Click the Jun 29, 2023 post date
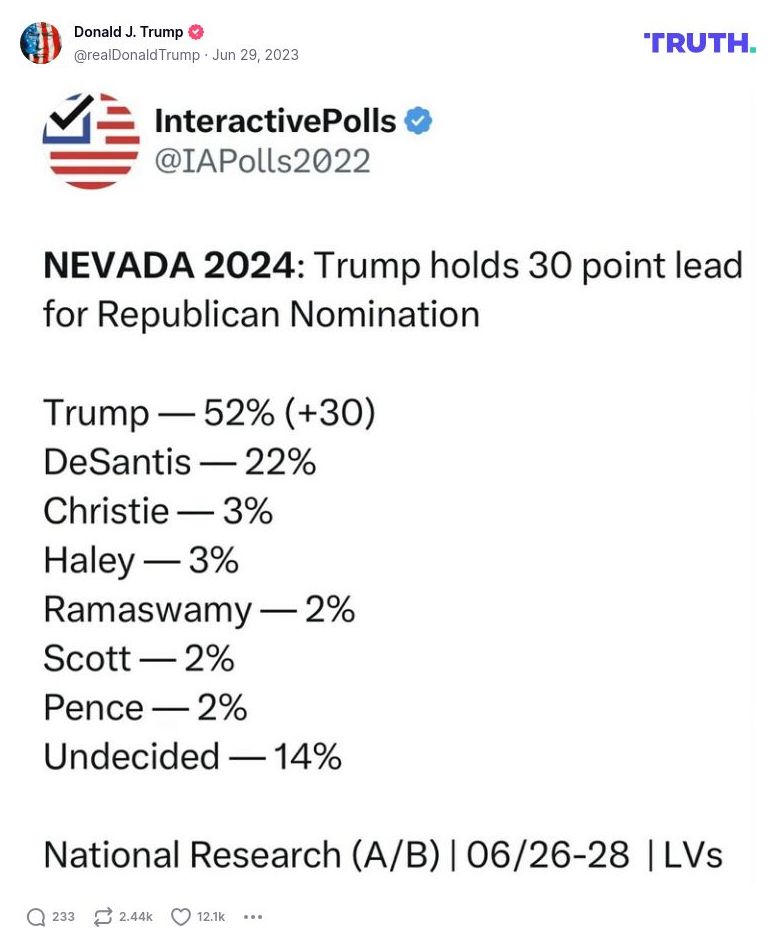The image size is (777, 947). coord(255,55)
